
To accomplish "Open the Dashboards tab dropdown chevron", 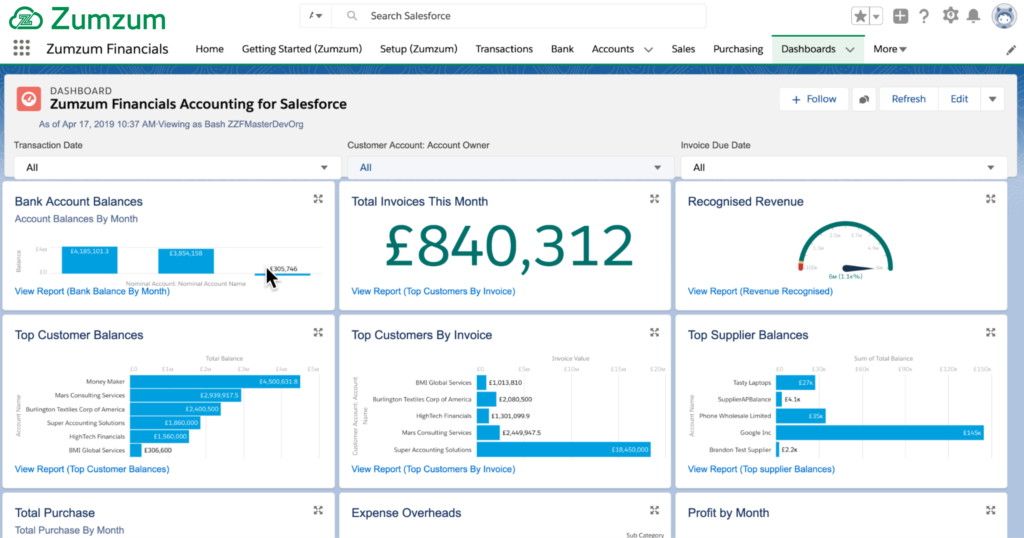I will pos(850,50).
